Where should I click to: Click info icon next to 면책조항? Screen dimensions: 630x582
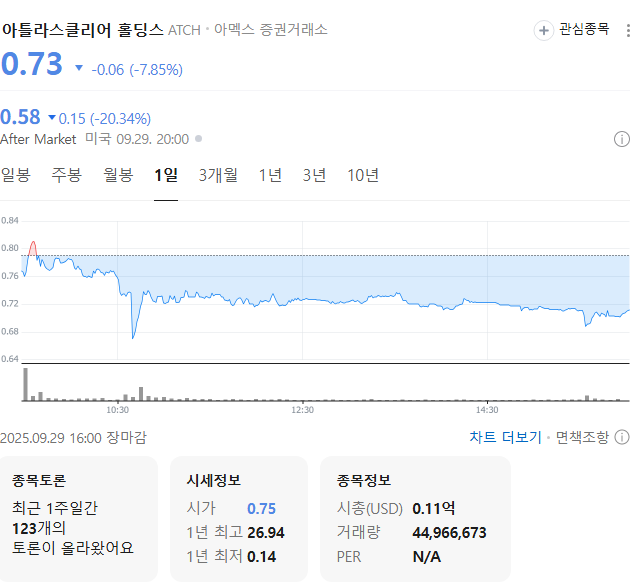pos(621,437)
